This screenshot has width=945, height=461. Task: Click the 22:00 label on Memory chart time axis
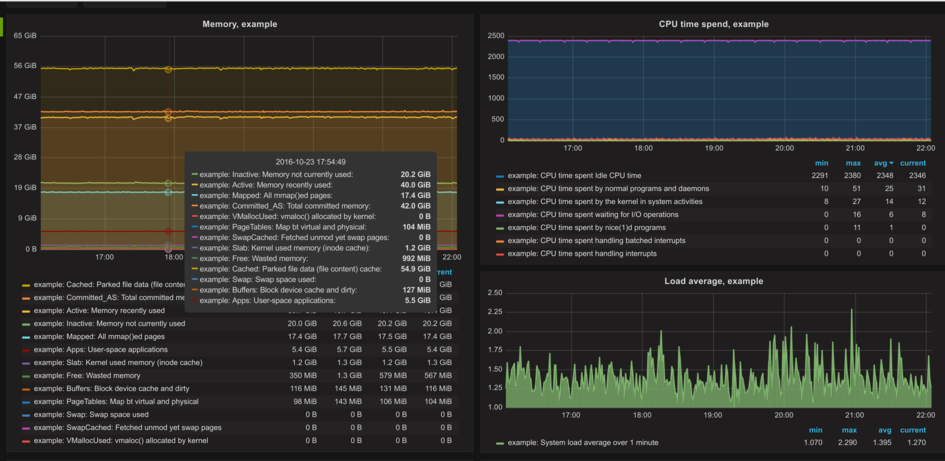451,257
